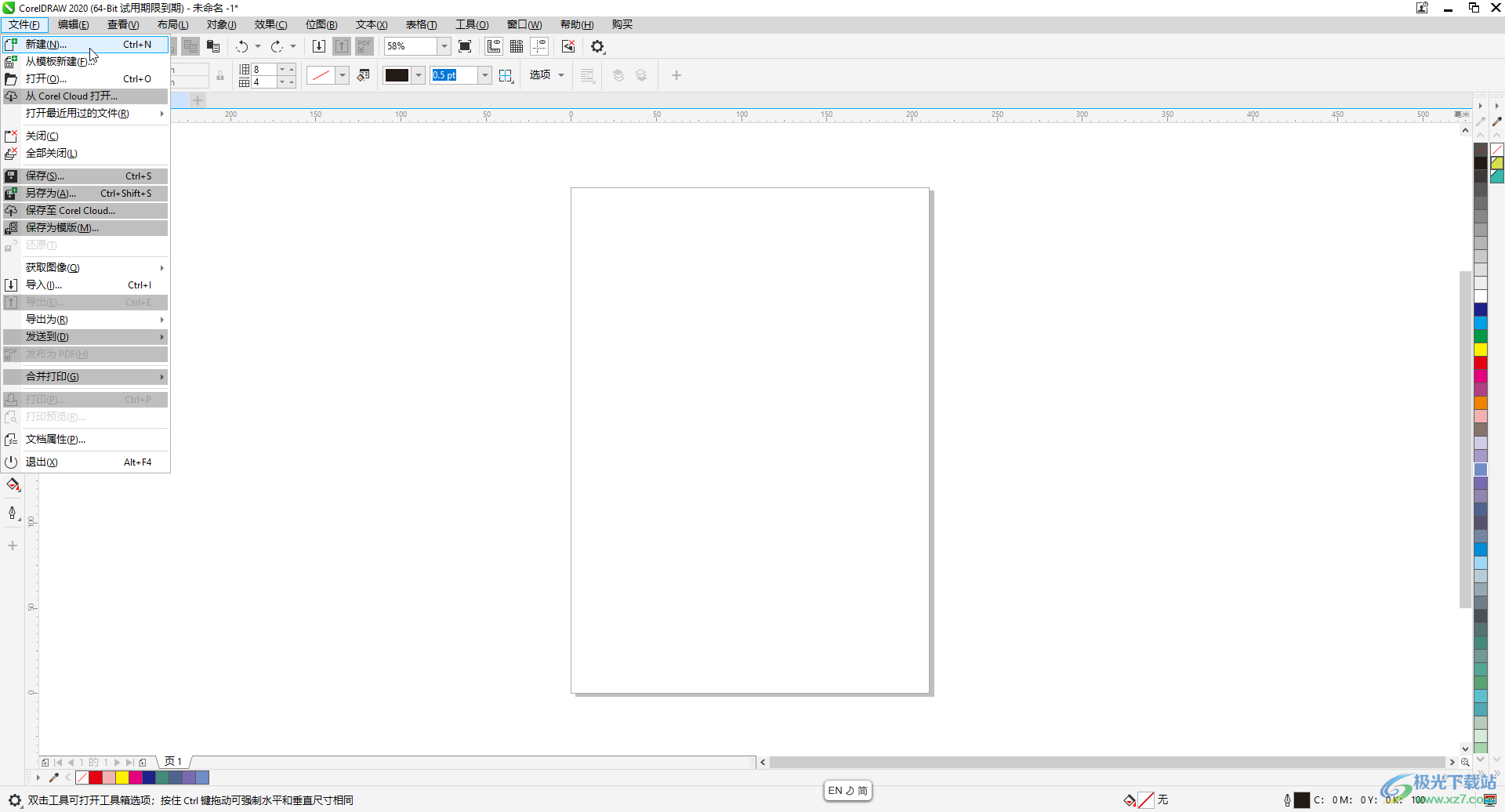This screenshot has height=812, width=1505.
Task: Select the 页 1 page tab
Action: tap(173, 762)
